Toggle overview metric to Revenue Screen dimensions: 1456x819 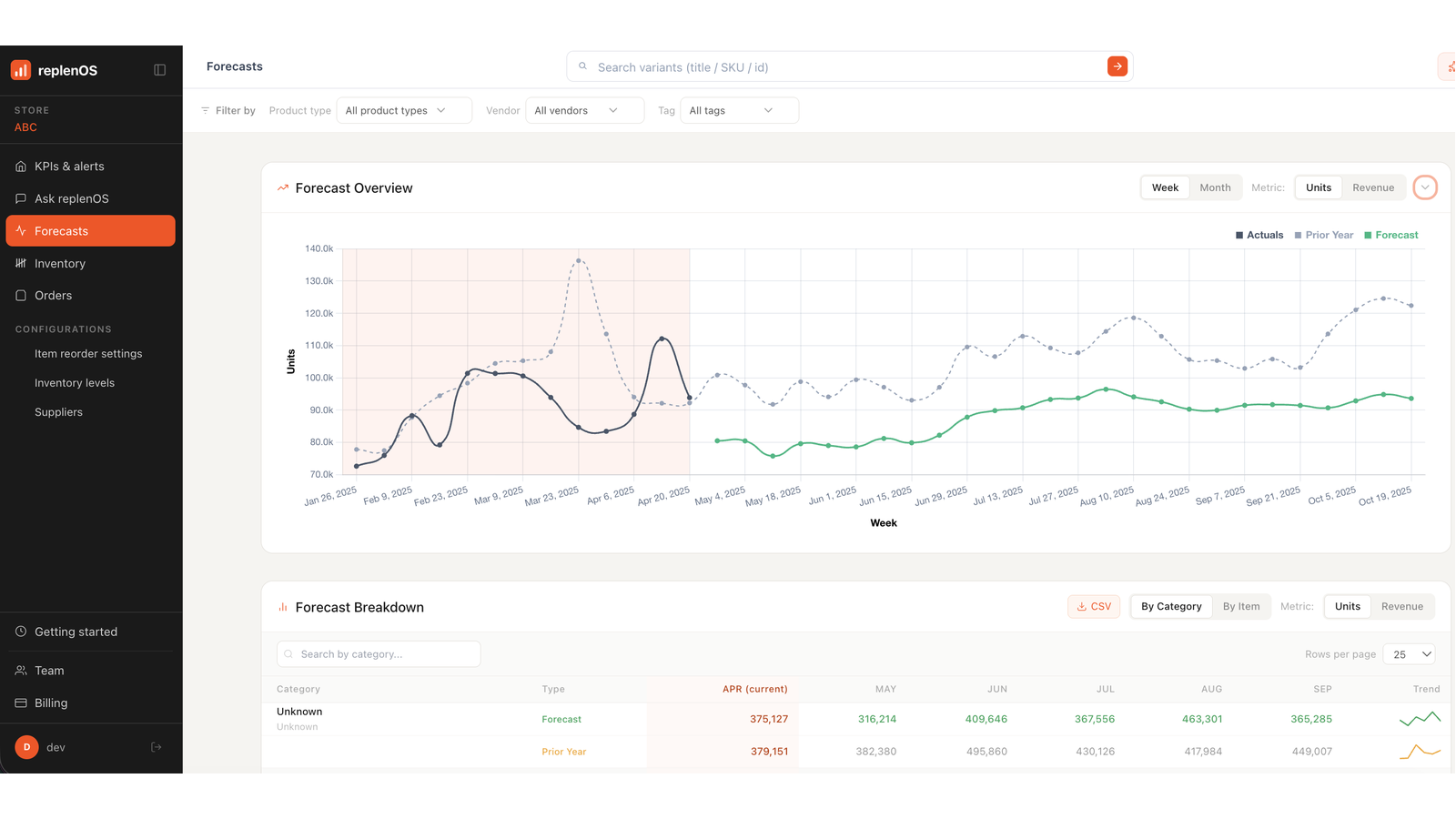[x=1373, y=187]
